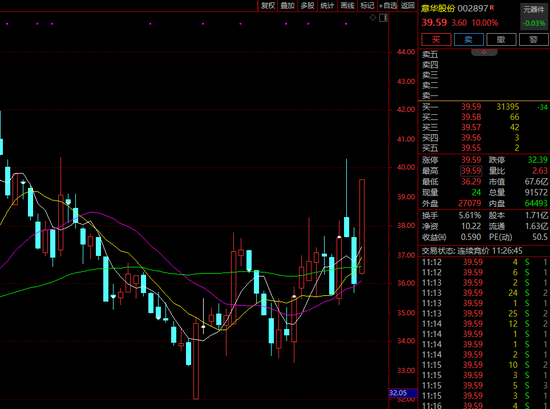550x409 pixels.
Task: Click the 换手 value 5.61%
Action: [x=470, y=215]
